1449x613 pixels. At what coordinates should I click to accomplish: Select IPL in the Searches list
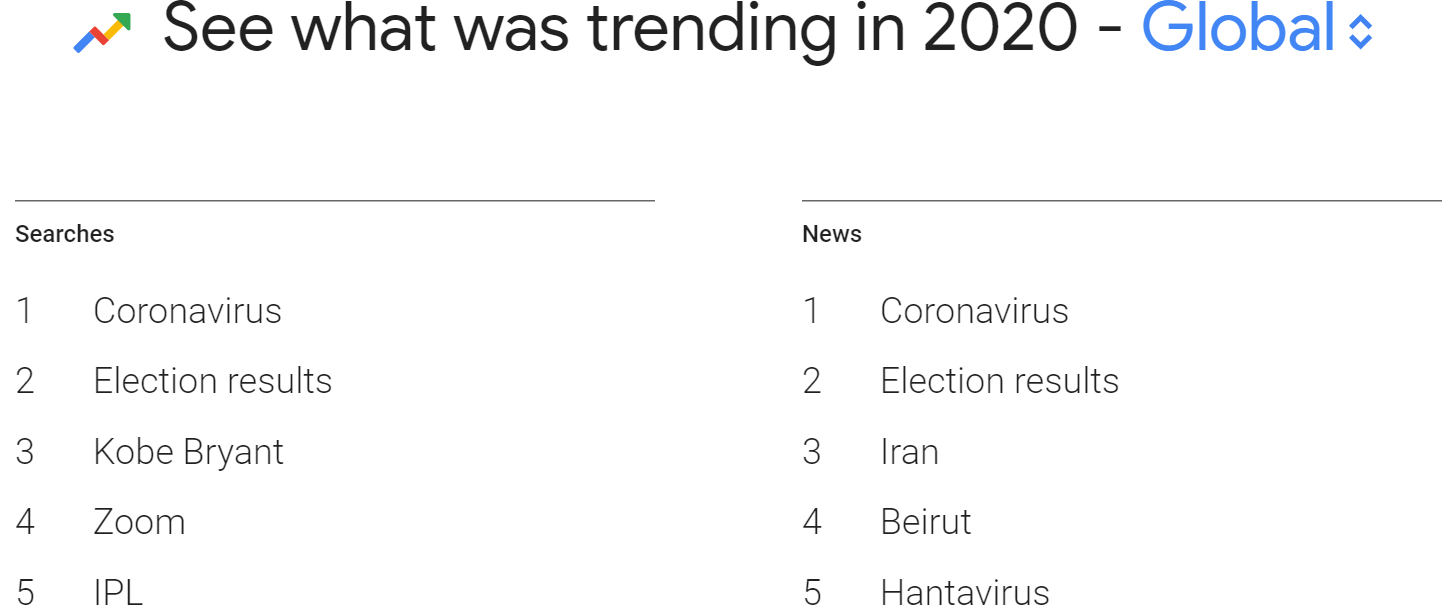point(119,592)
